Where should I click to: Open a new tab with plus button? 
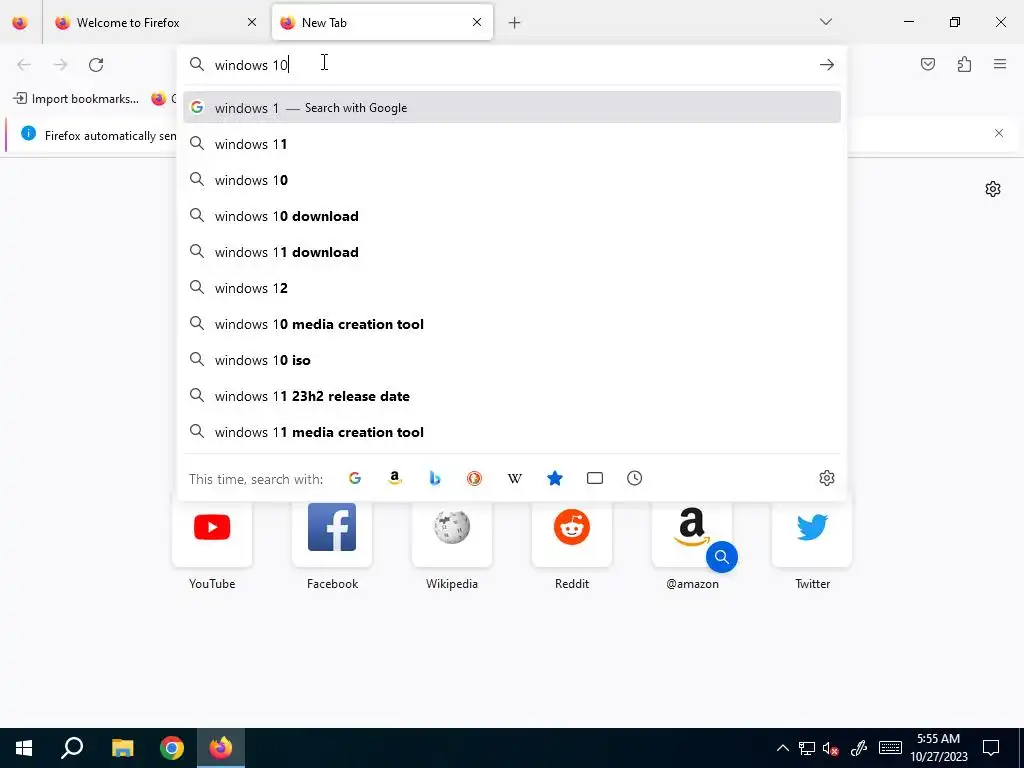click(515, 23)
